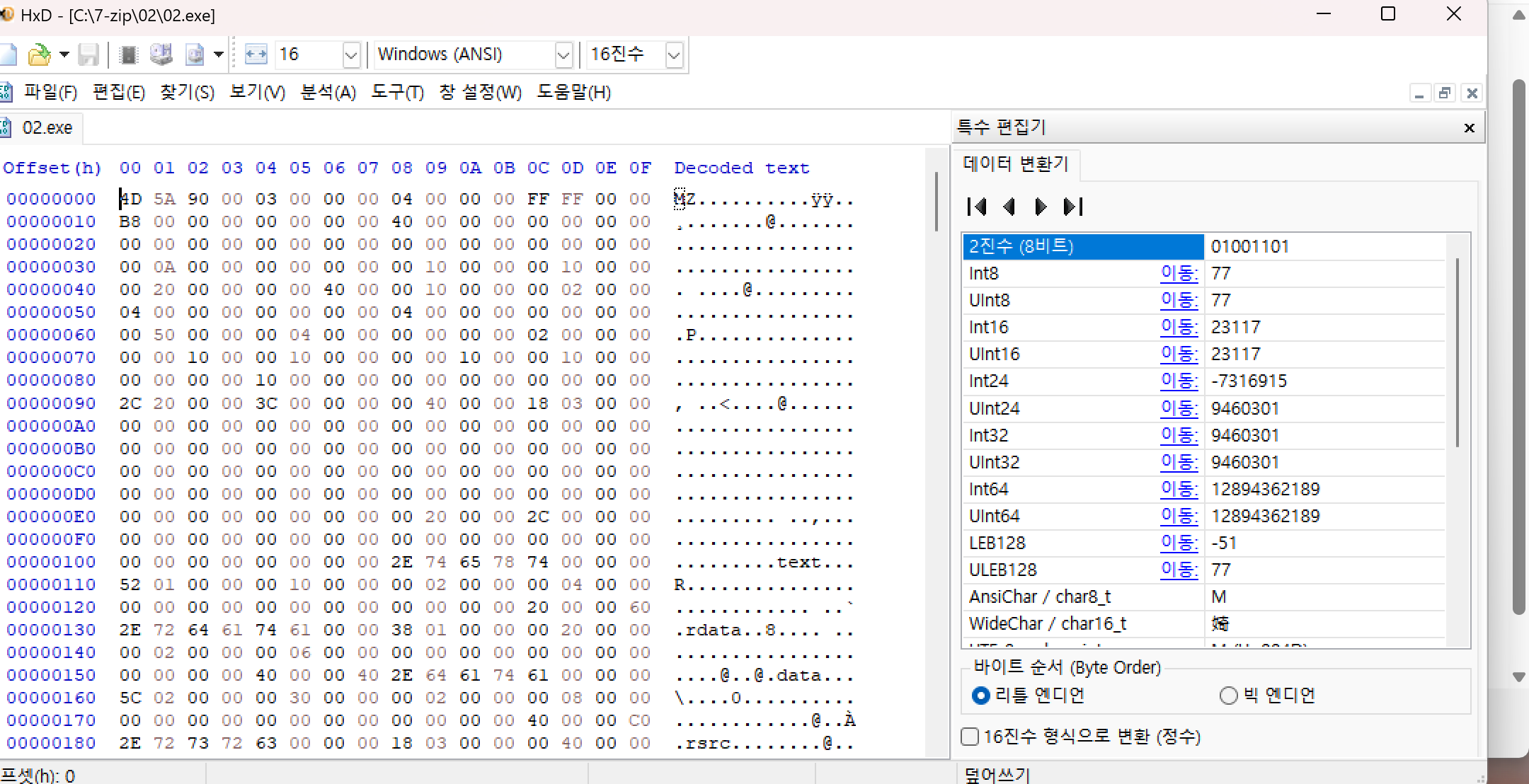Image resolution: width=1529 pixels, height=784 pixels.
Task: Click the open disk image icon
Action: pos(195,54)
